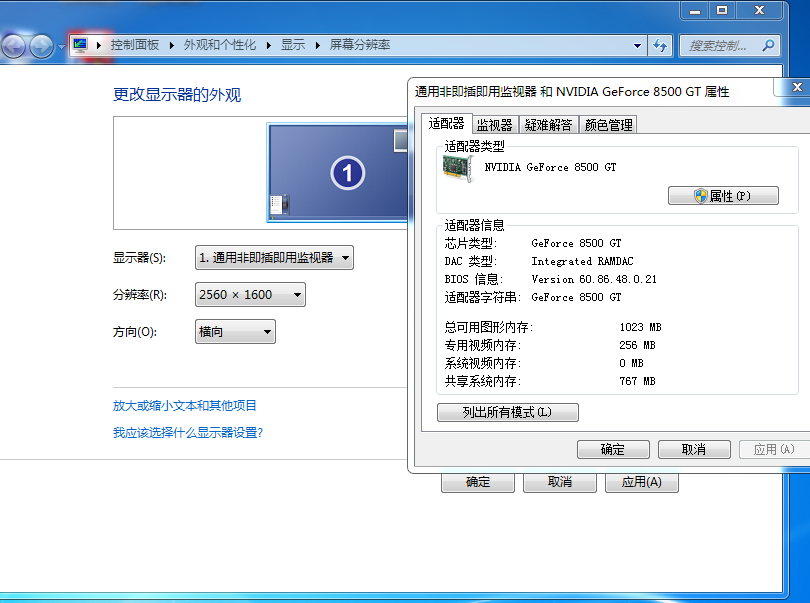Click the 属性(P) button with shield
810x603 pixels.
pyautogui.click(x=723, y=196)
